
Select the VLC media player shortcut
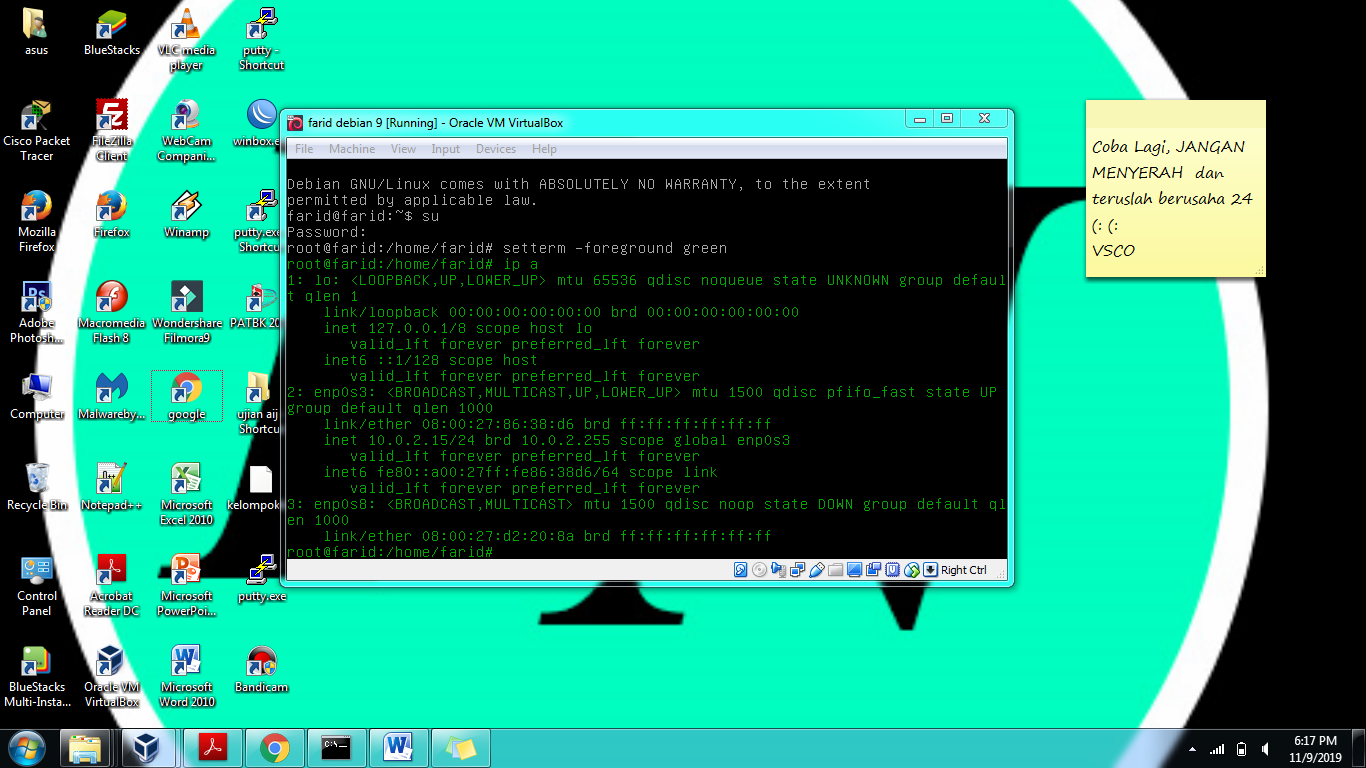(x=186, y=40)
